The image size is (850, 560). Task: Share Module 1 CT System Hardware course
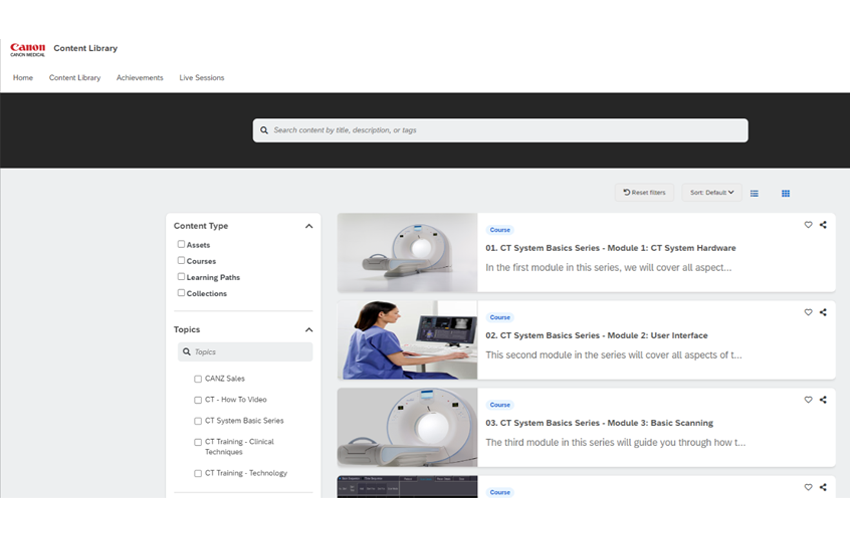(x=823, y=224)
